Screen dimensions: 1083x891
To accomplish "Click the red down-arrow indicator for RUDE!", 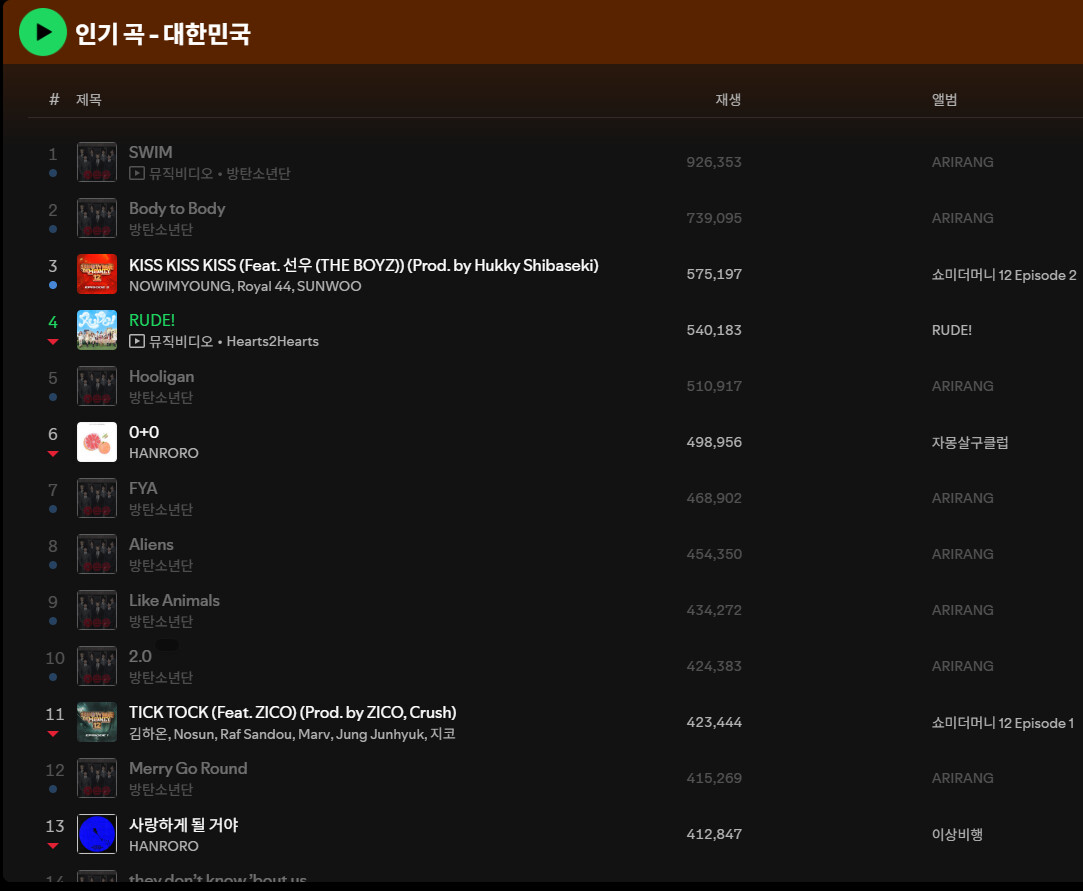I will pos(53,341).
